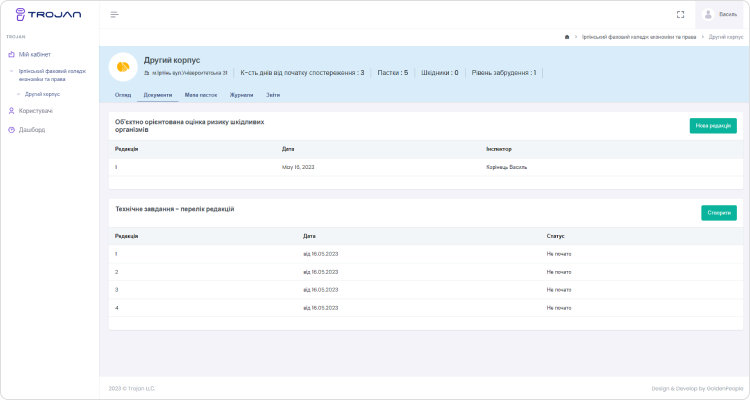Image resolution: width=750 pixels, height=400 pixels.
Task: Toggle fullscreen mode icon
Action: (x=680, y=14)
